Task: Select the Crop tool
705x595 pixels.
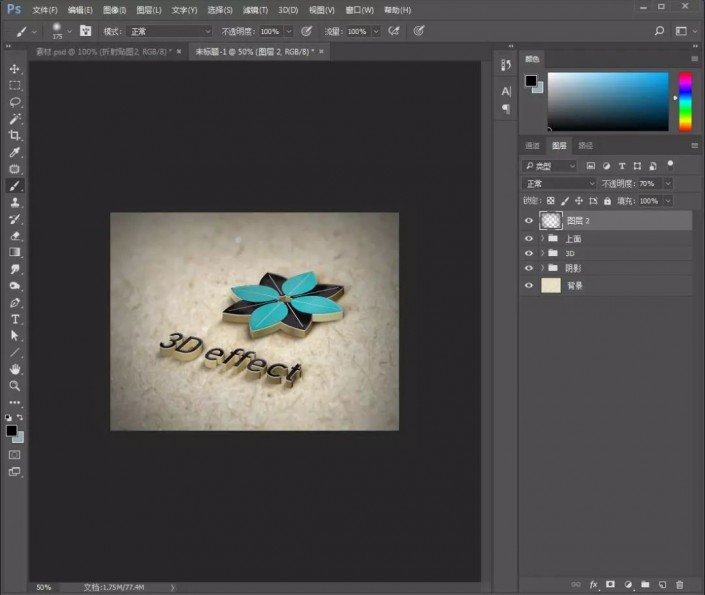Action: click(x=14, y=135)
